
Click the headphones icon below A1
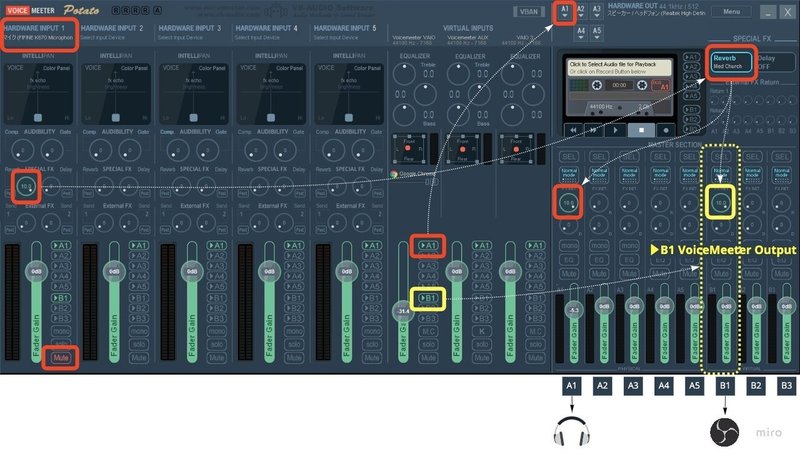tap(571, 432)
